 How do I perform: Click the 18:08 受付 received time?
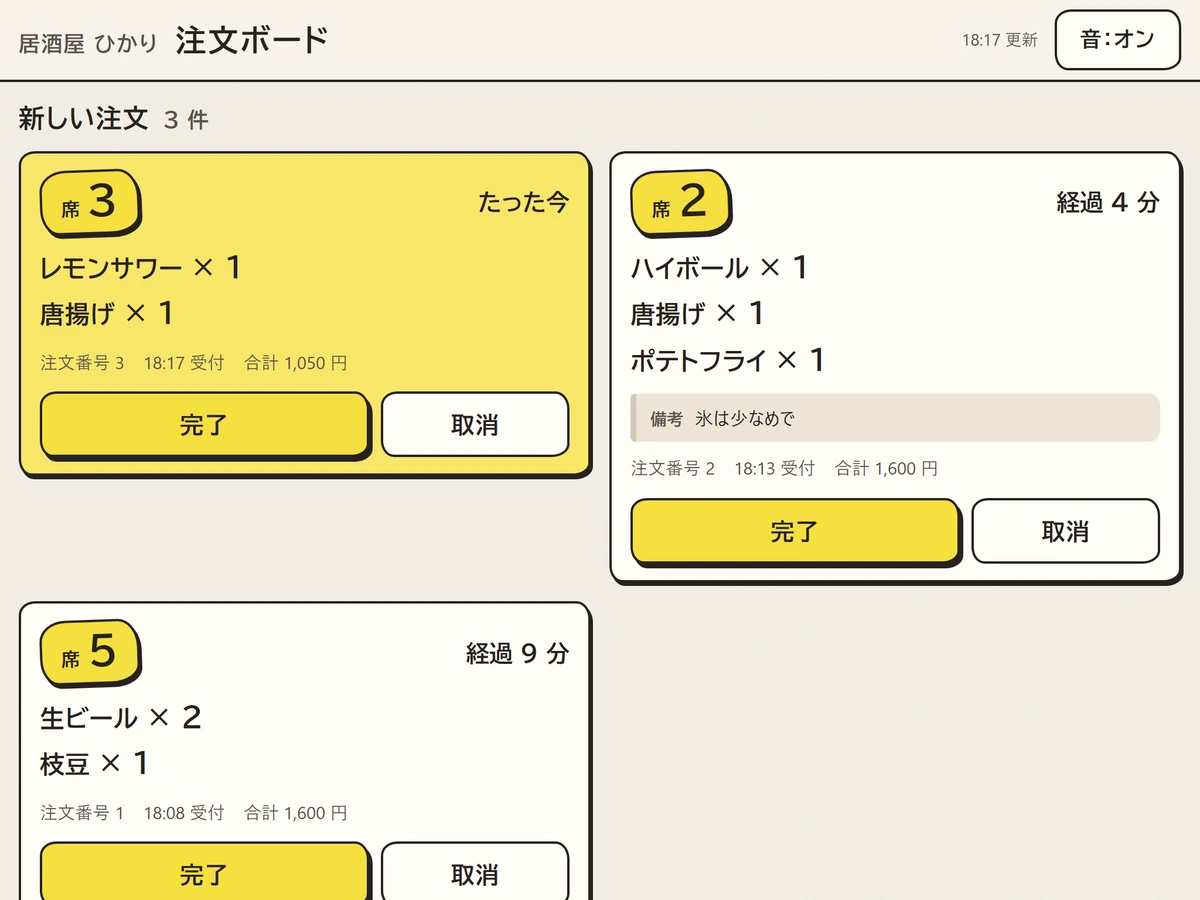(x=184, y=813)
